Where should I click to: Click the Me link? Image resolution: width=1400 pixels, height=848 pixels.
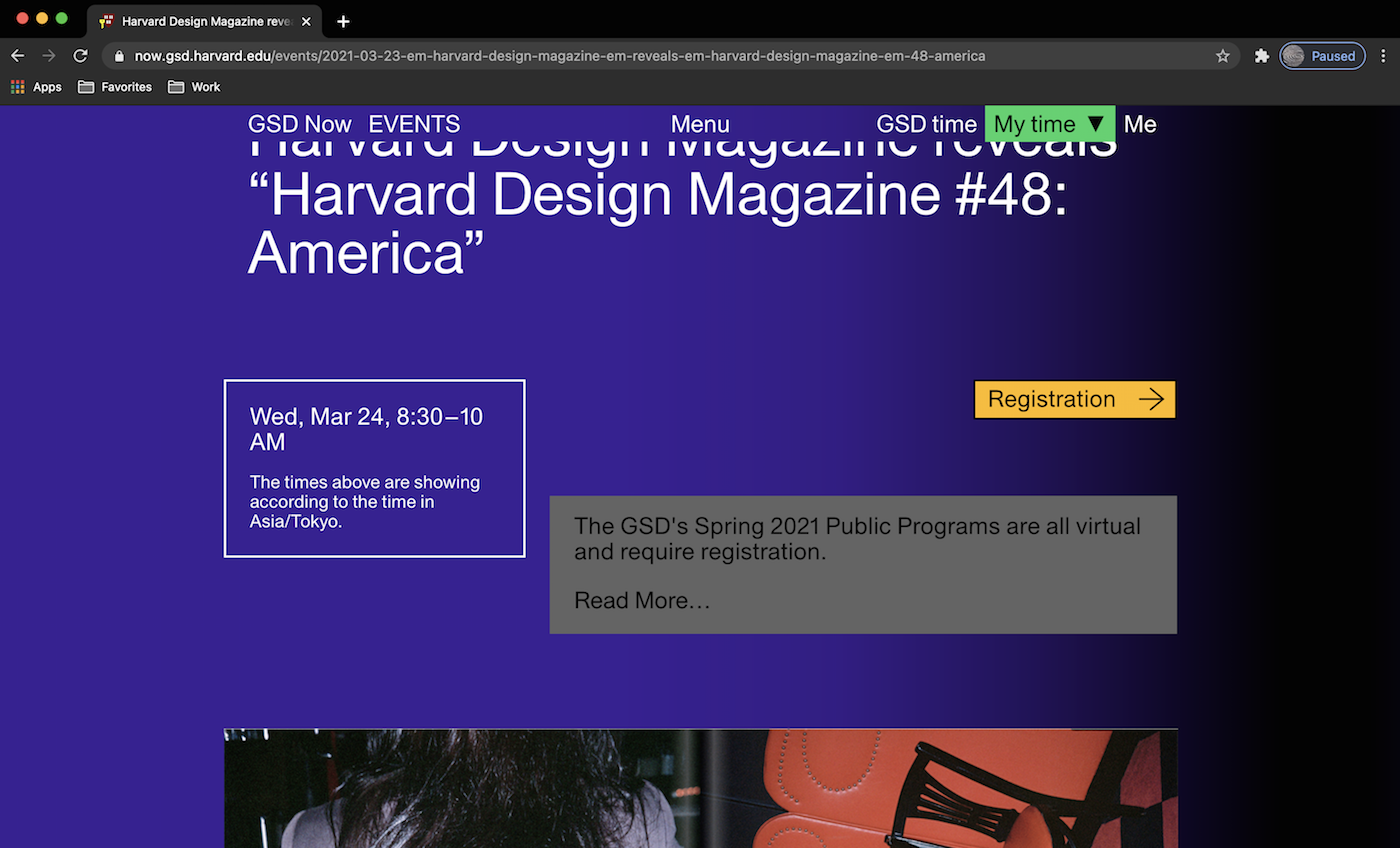tap(1140, 124)
